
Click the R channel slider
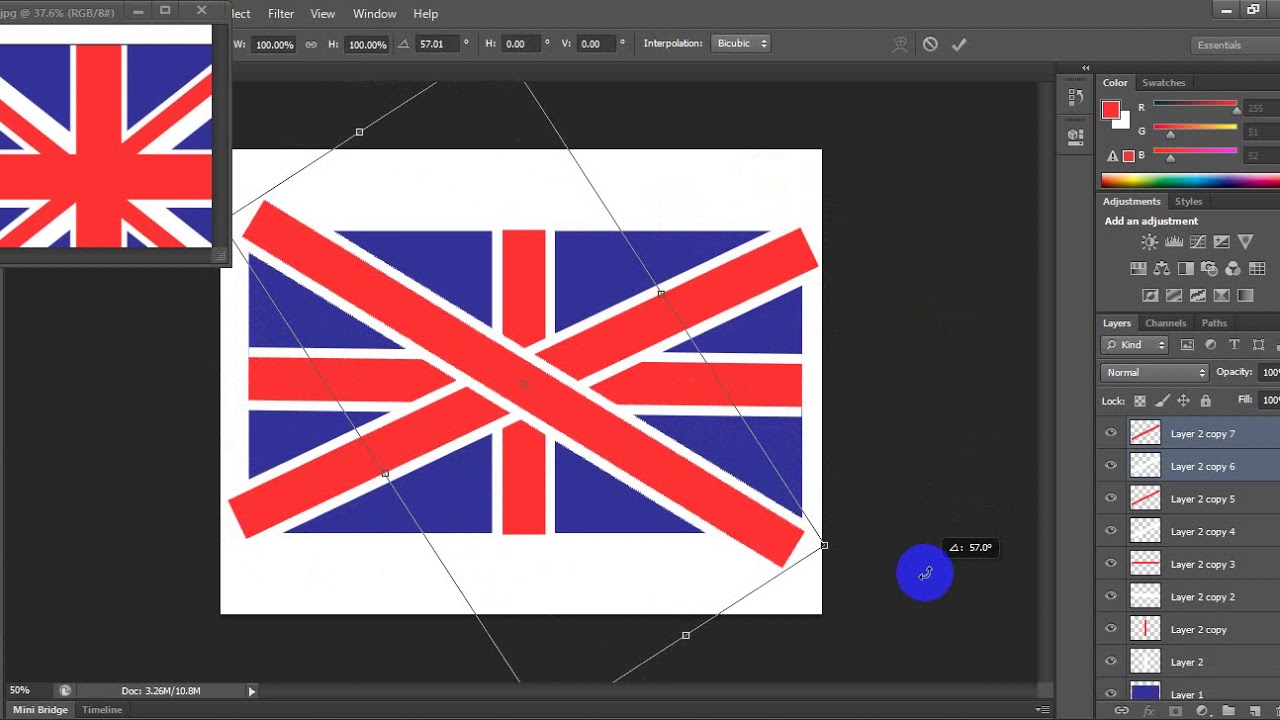click(x=1195, y=106)
